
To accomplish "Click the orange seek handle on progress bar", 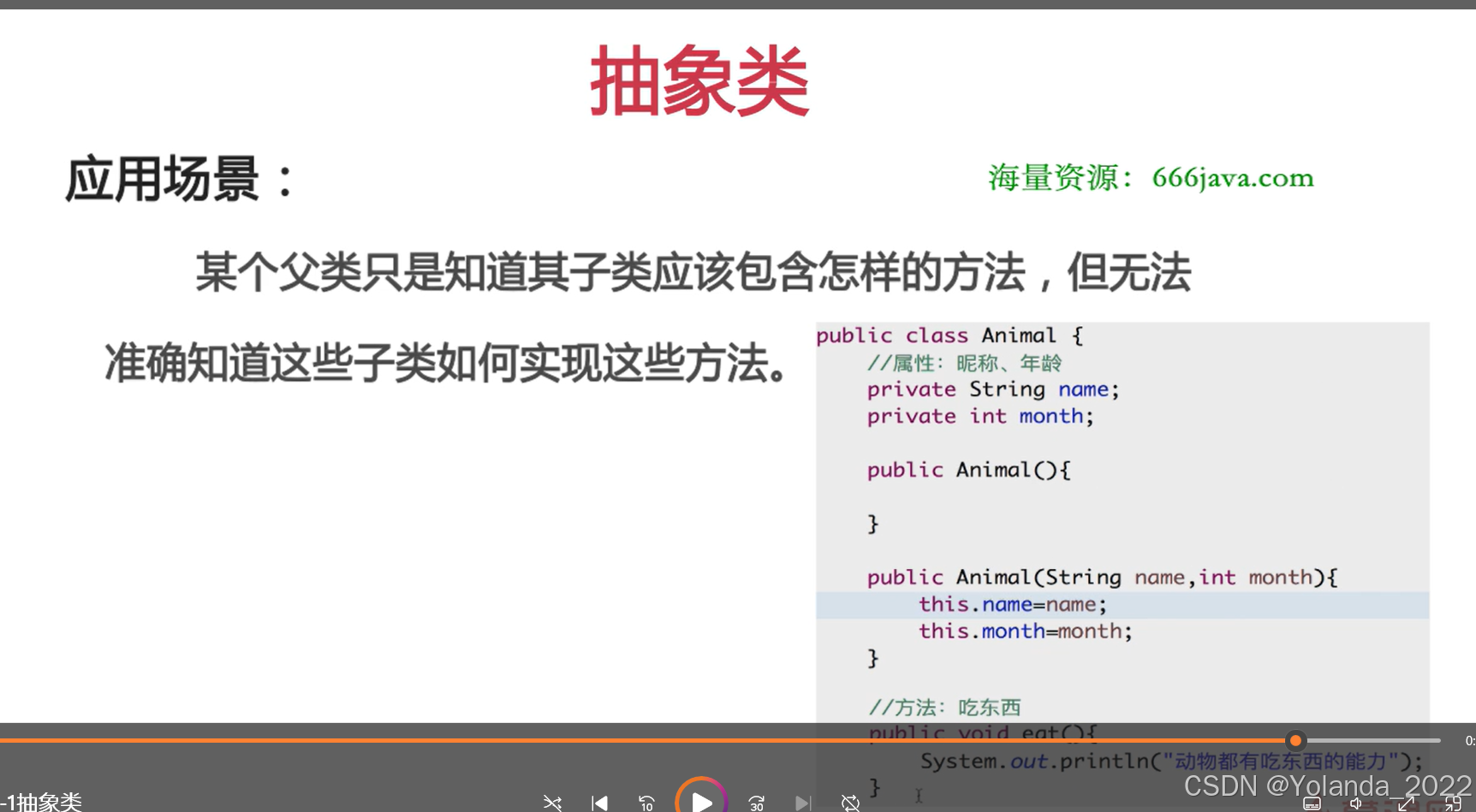I will tap(1295, 740).
